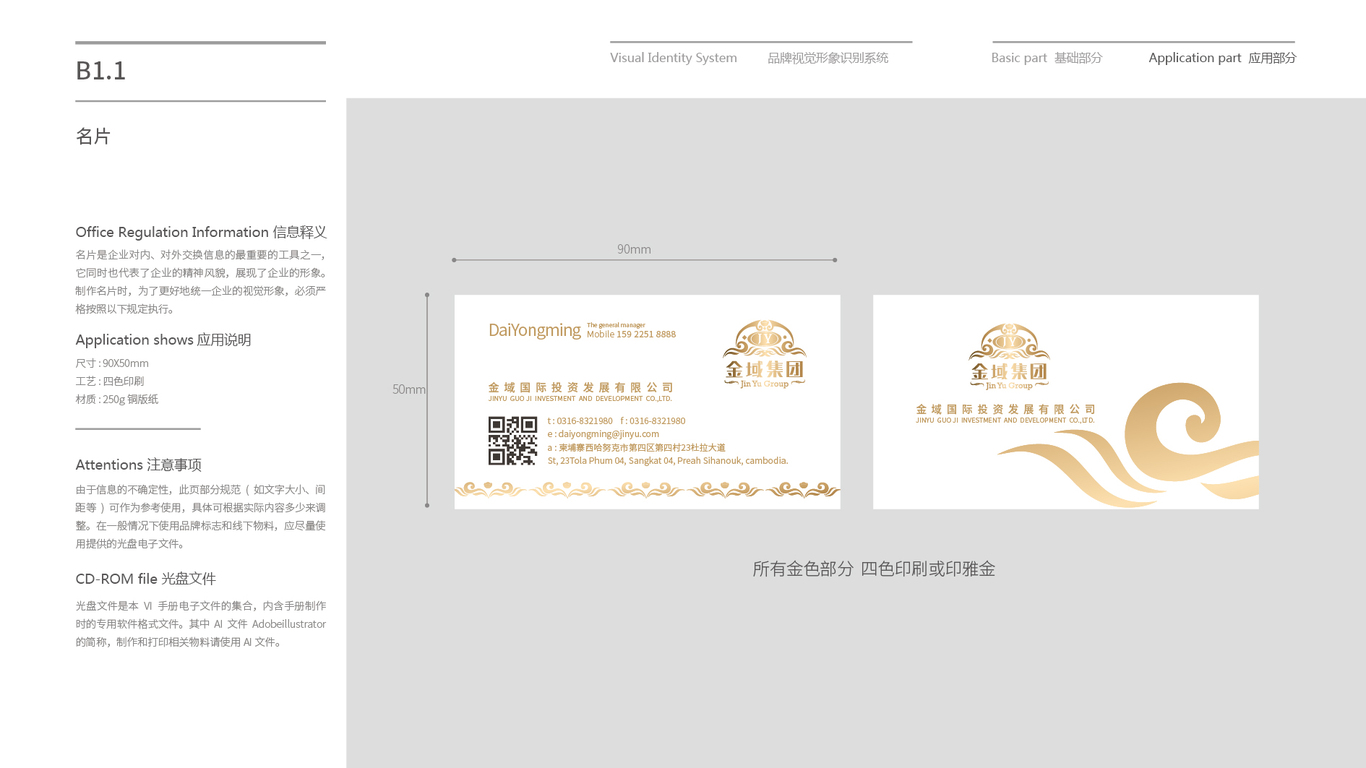
Task: Click "金域国际投资发展有限公司" on the front card
Action: coord(581,387)
